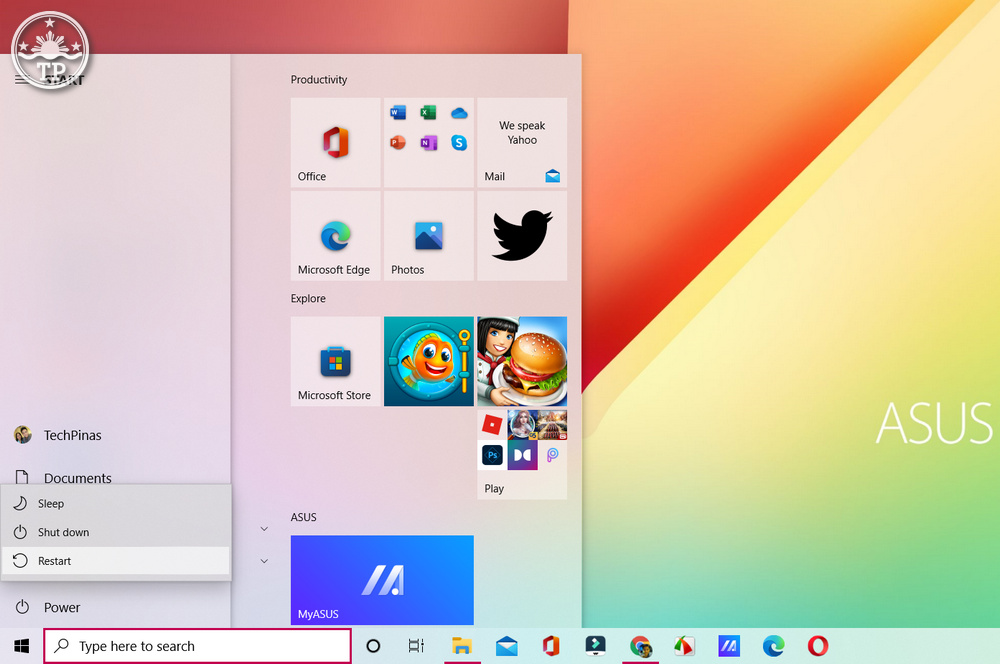This screenshot has width=1000, height=664.
Task: Launch Excel from the Office apps folder tile
Action: click(x=429, y=113)
